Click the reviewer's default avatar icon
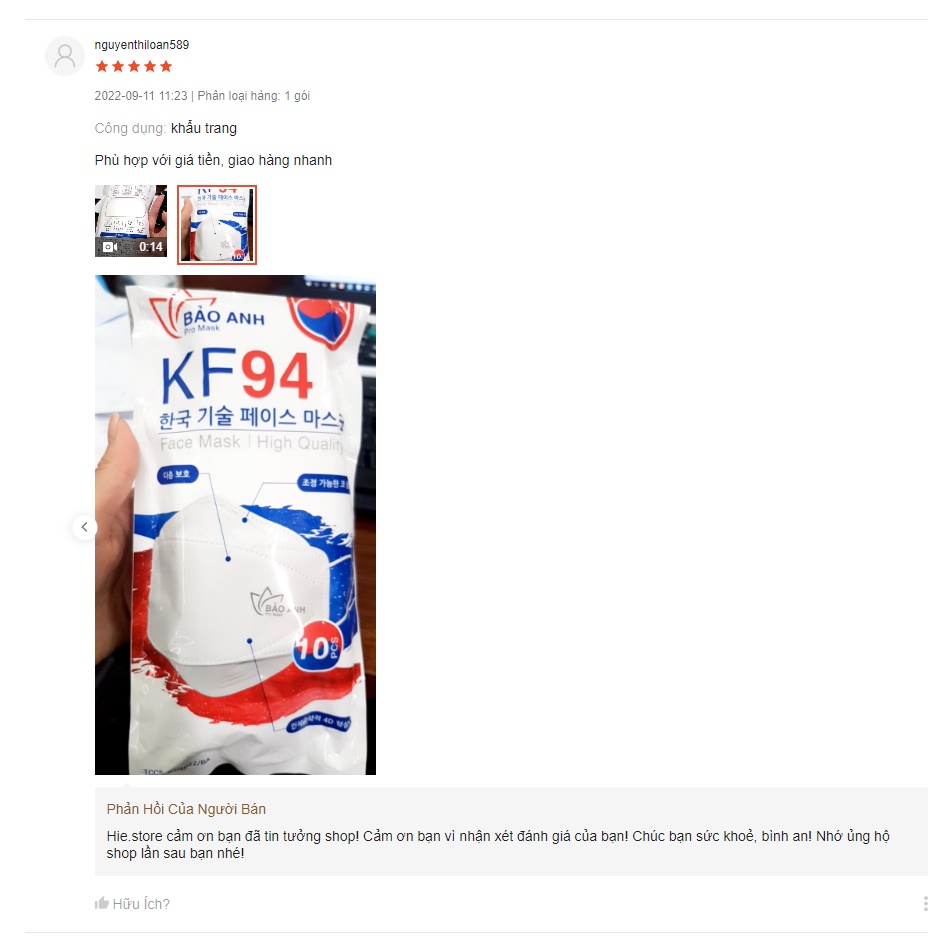This screenshot has width=952, height=952. click(x=65, y=56)
